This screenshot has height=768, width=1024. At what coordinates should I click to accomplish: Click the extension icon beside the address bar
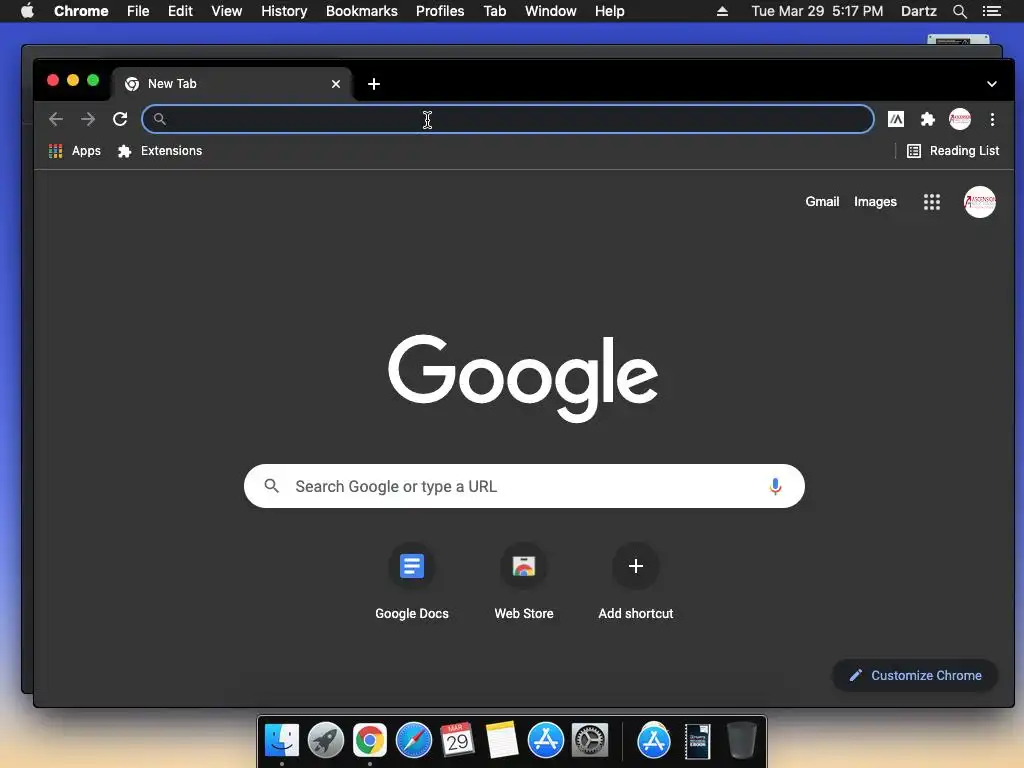(896, 119)
